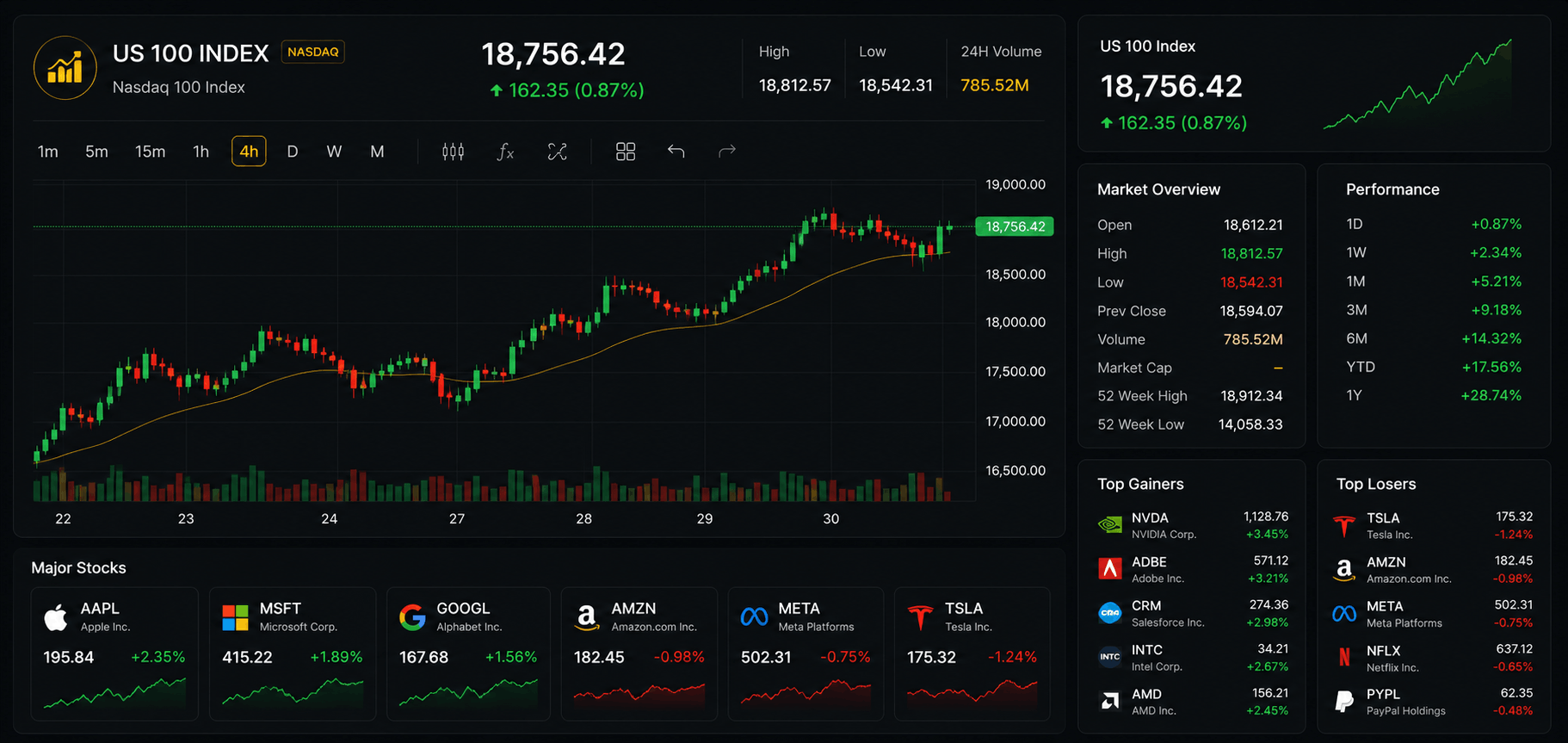The width and height of the screenshot is (1568, 743).
Task: Open the TSLA sparkline in Major Stocks
Action: (972, 694)
